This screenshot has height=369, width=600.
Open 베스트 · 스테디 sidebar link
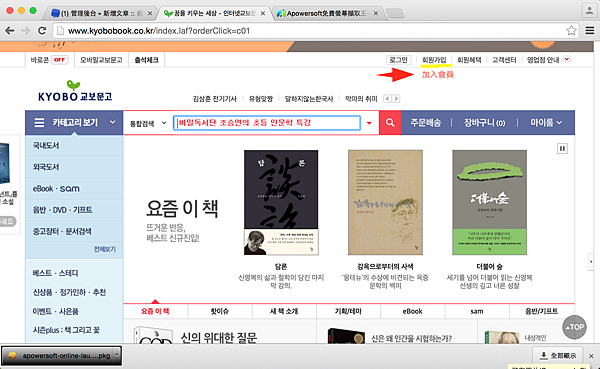pyautogui.click(x=55, y=273)
